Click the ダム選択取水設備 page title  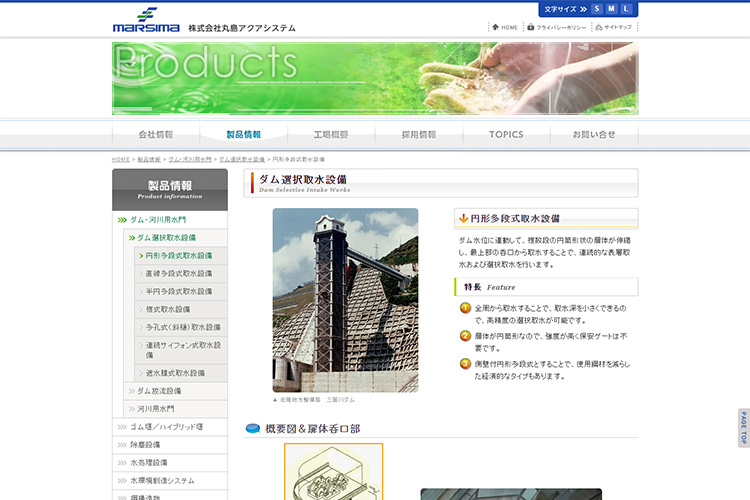[303, 179]
